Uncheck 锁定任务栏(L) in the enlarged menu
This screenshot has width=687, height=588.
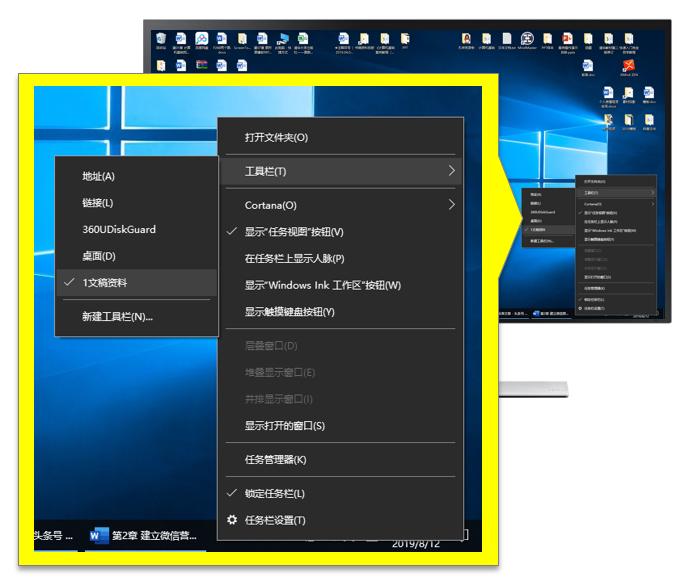point(340,493)
